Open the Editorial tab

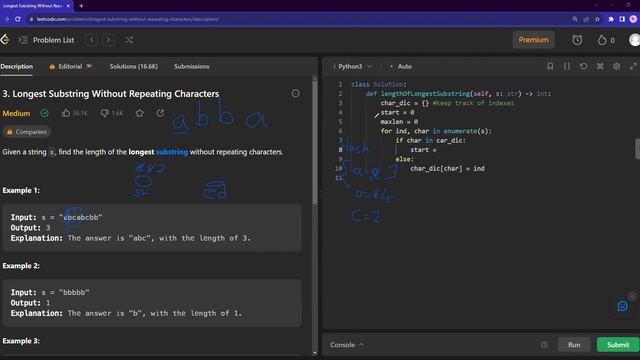point(70,67)
